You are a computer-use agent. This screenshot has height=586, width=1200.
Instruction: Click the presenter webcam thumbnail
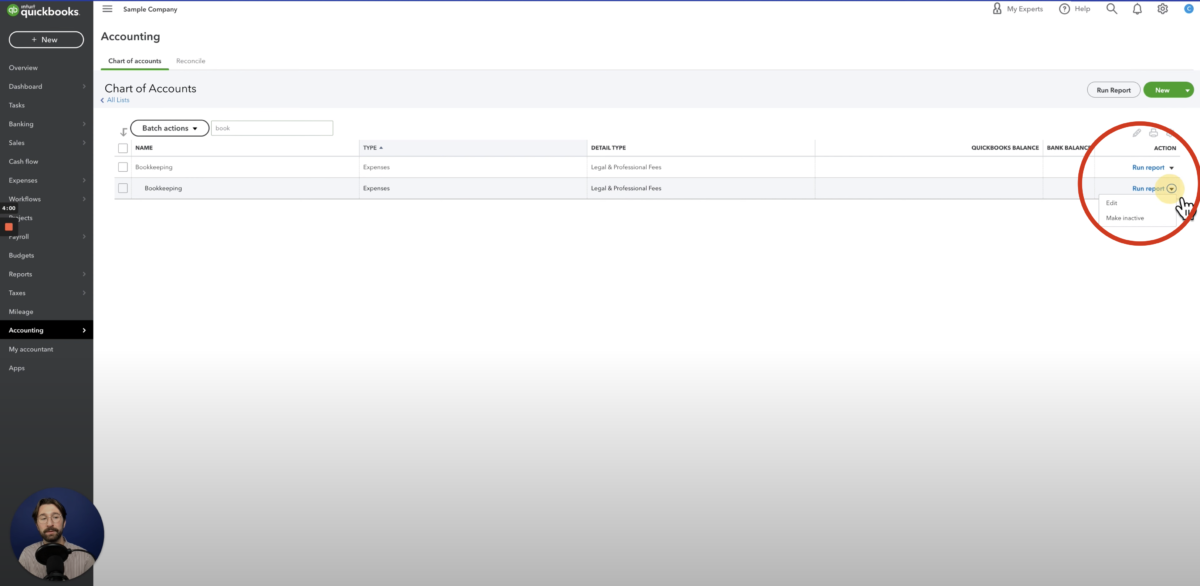(56, 535)
